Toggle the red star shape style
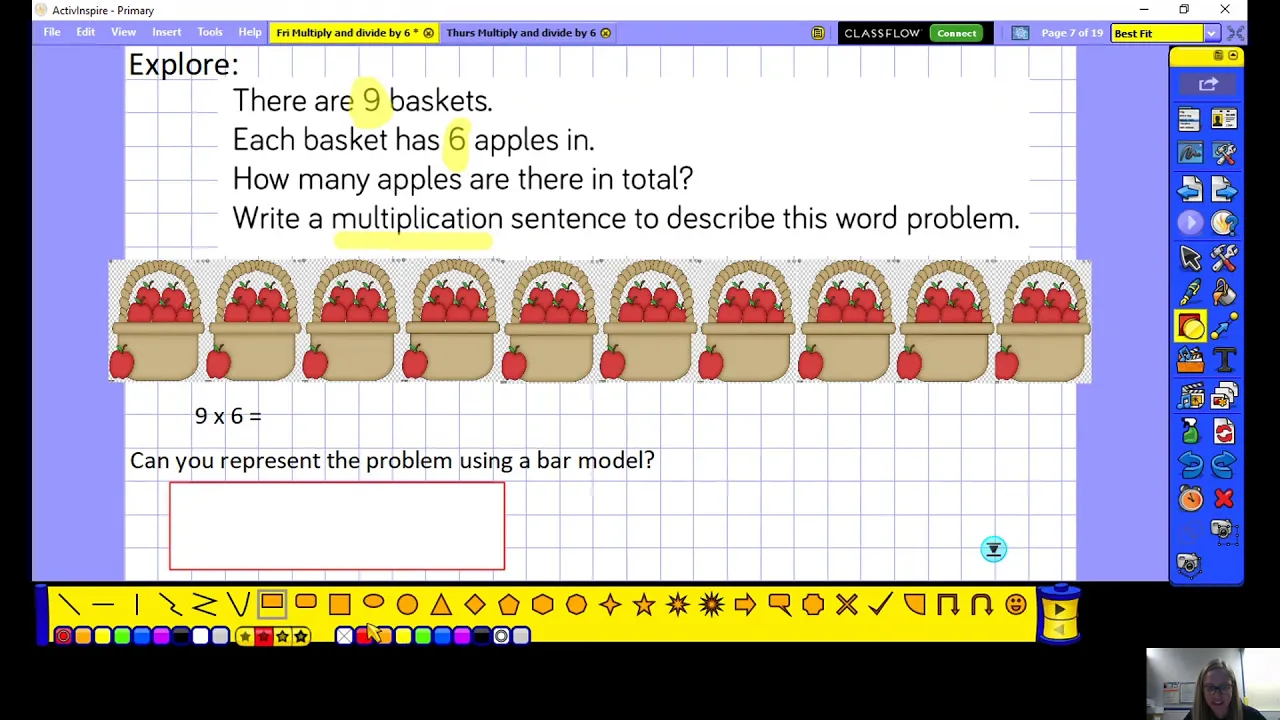 pos(264,636)
